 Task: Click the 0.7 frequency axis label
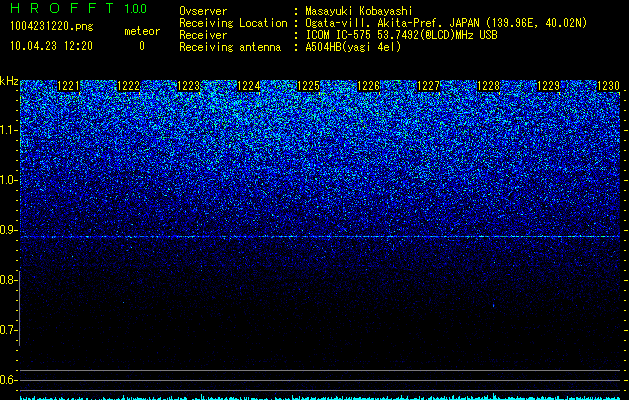(9, 330)
